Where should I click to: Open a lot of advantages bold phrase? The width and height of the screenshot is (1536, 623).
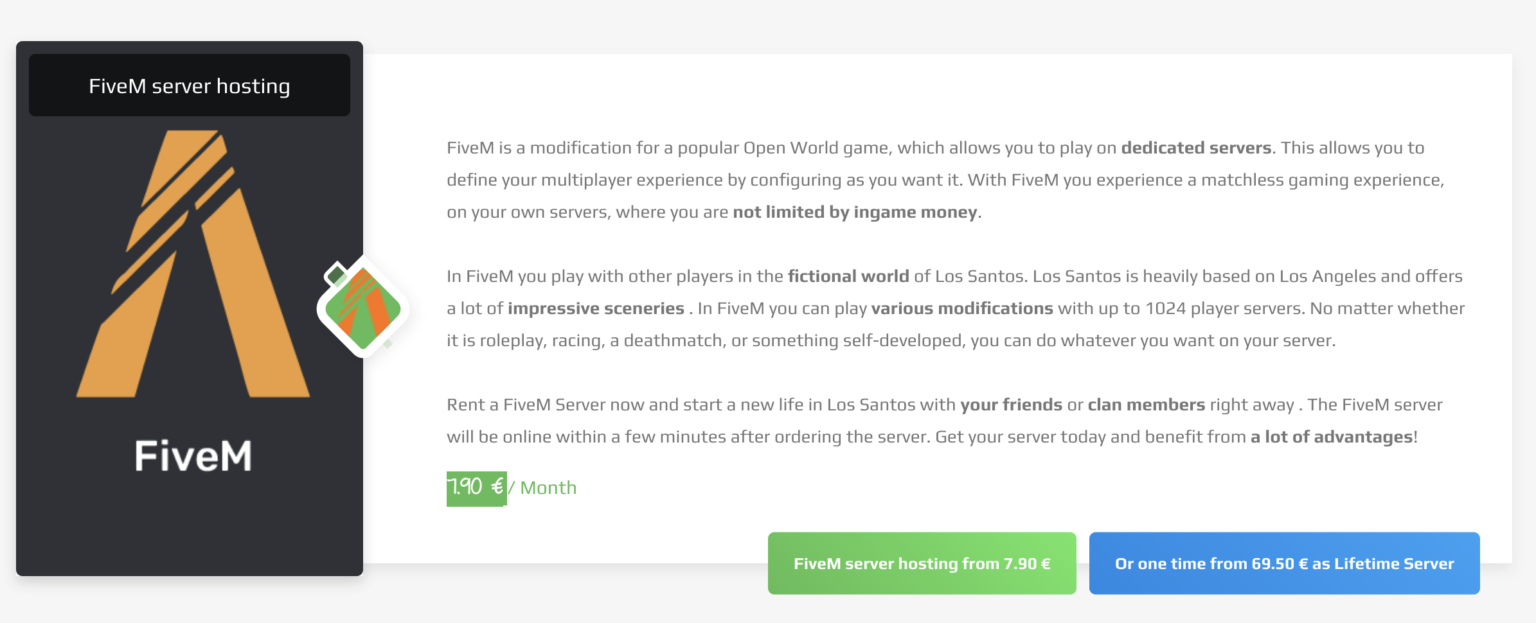click(x=1331, y=436)
